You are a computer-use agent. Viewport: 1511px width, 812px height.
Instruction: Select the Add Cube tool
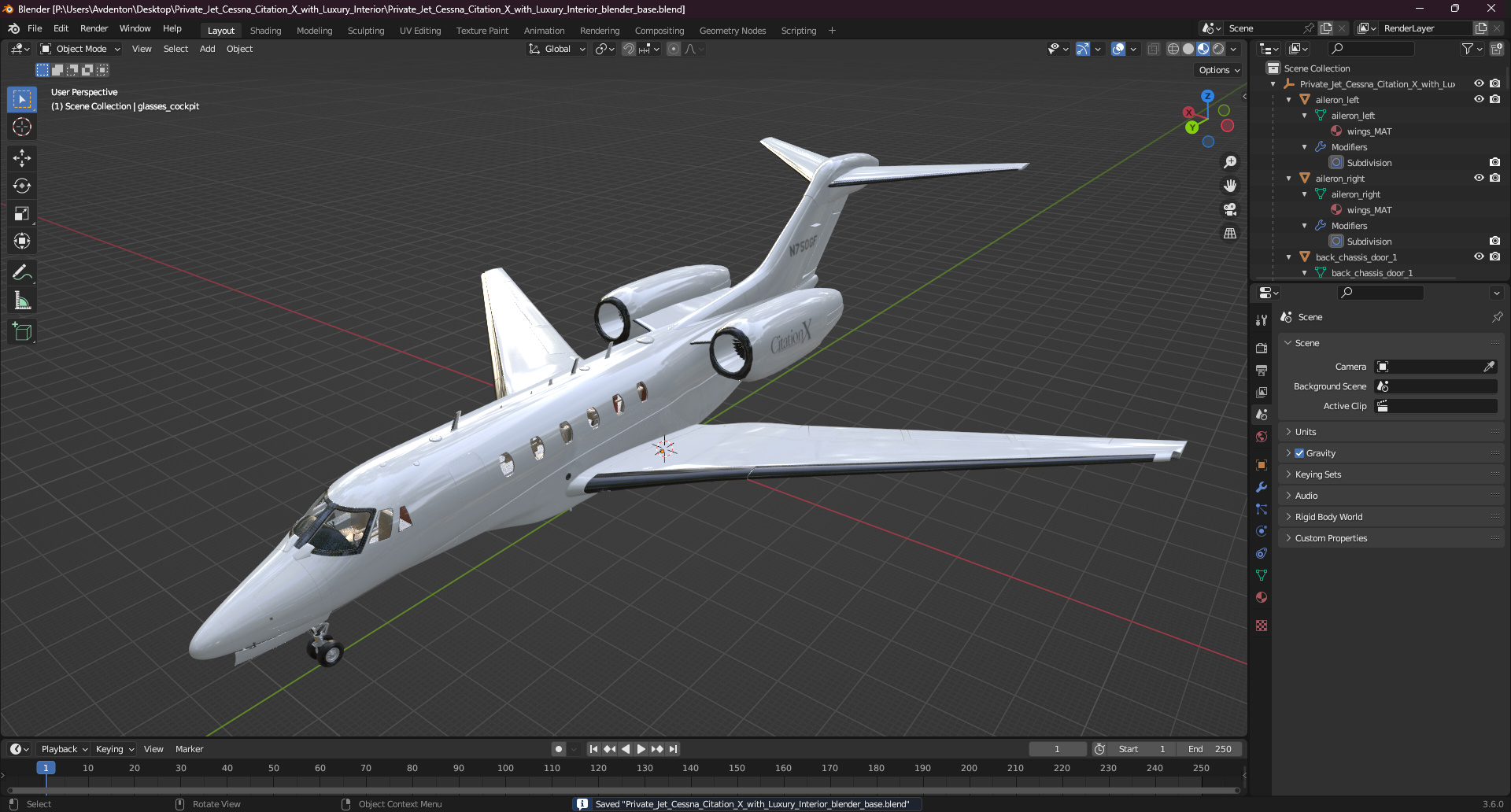[22, 332]
